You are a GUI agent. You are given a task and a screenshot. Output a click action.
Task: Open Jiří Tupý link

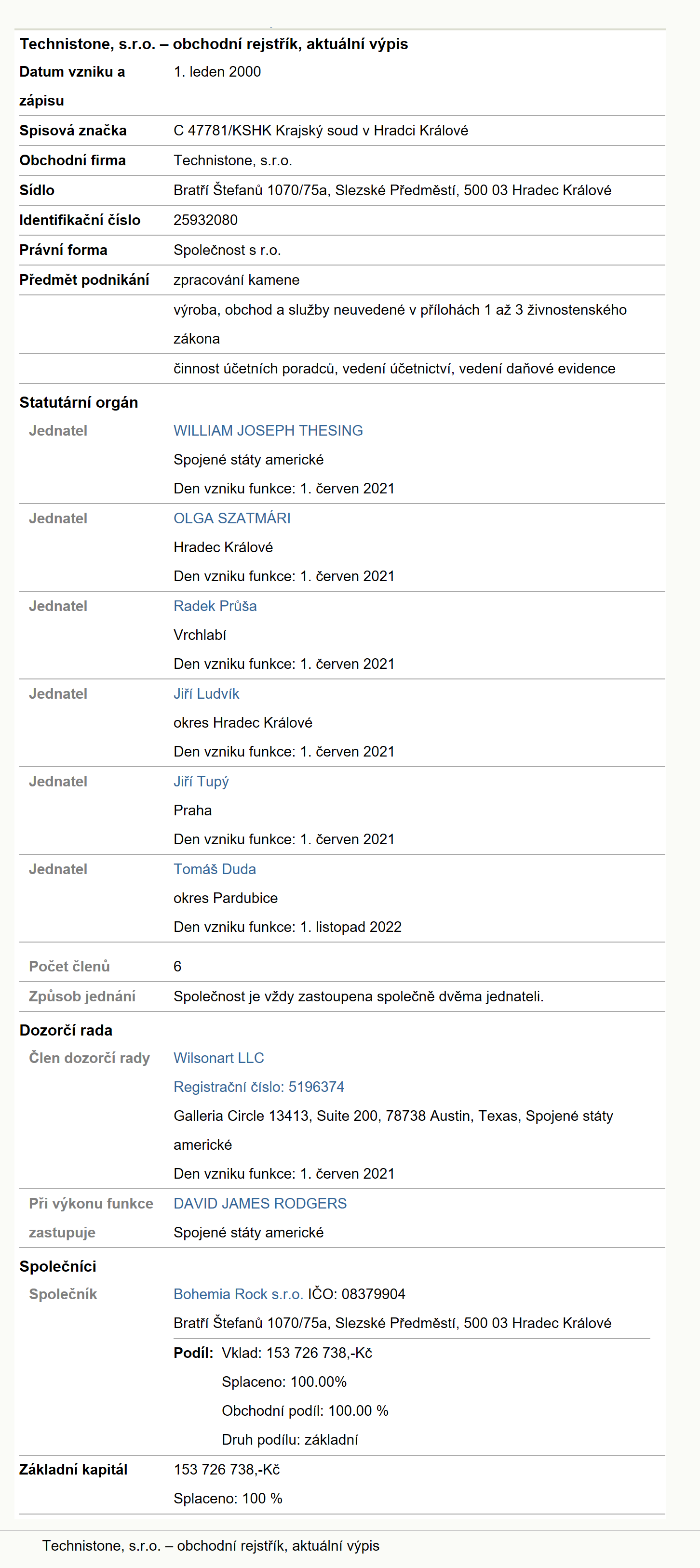[x=201, y=781]
